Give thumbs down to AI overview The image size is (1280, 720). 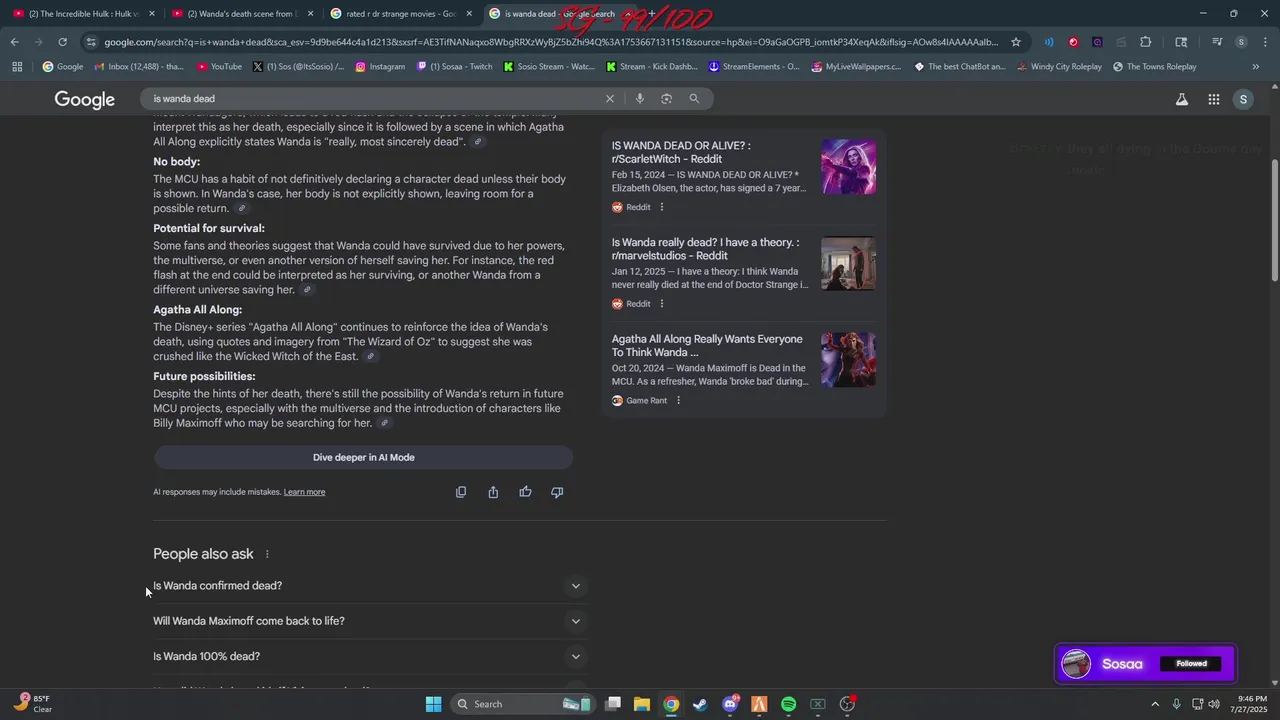[557, 492]
